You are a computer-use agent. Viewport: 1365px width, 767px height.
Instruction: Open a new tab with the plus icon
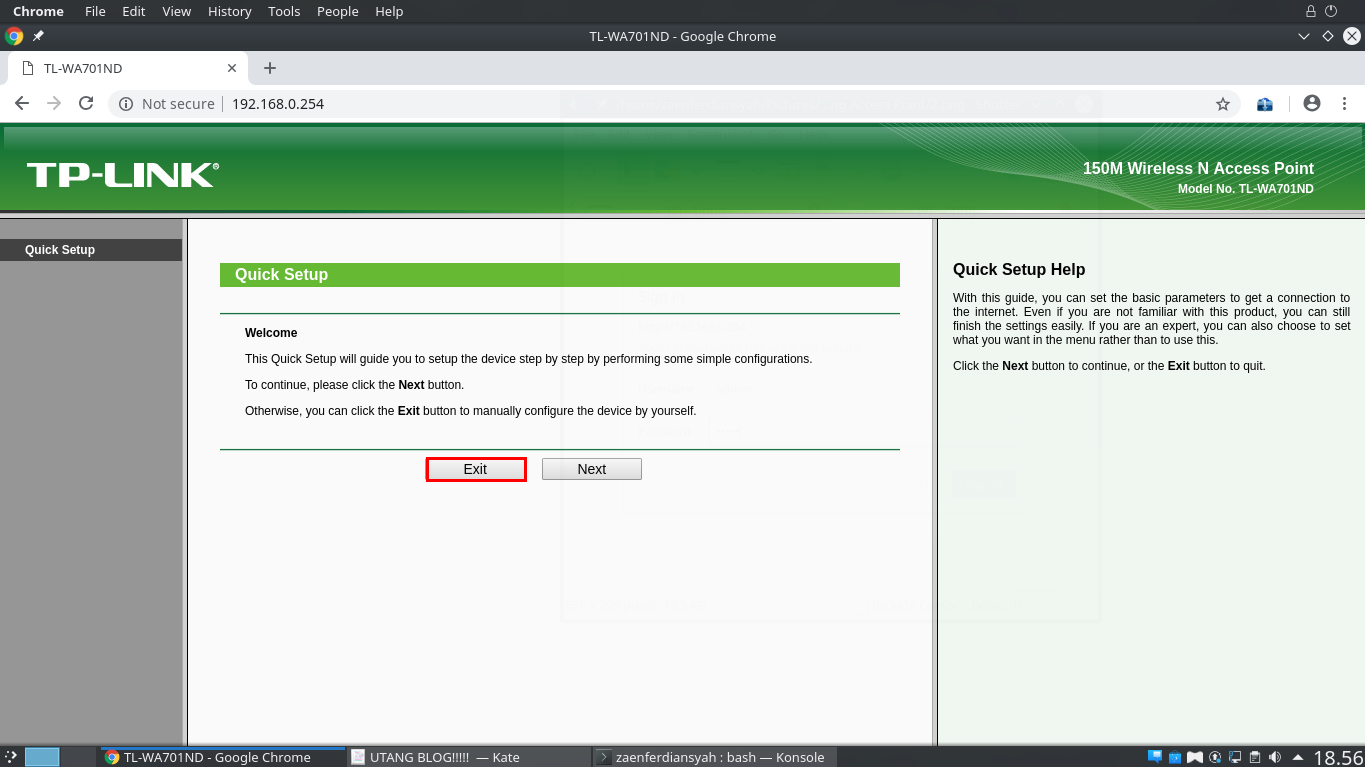[x=269, y=68]
